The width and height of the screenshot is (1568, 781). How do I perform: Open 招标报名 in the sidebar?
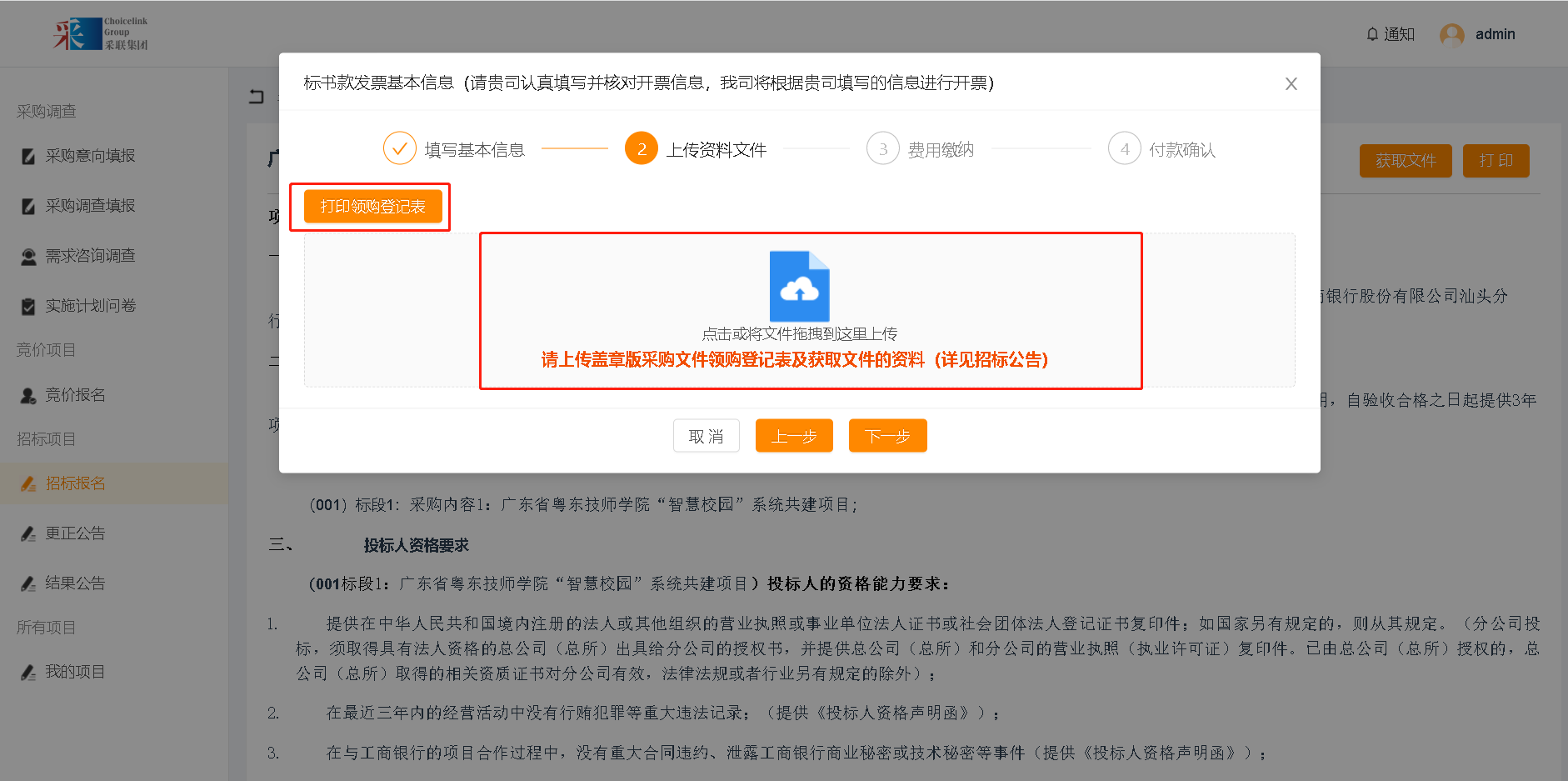[x=75, y=483]
